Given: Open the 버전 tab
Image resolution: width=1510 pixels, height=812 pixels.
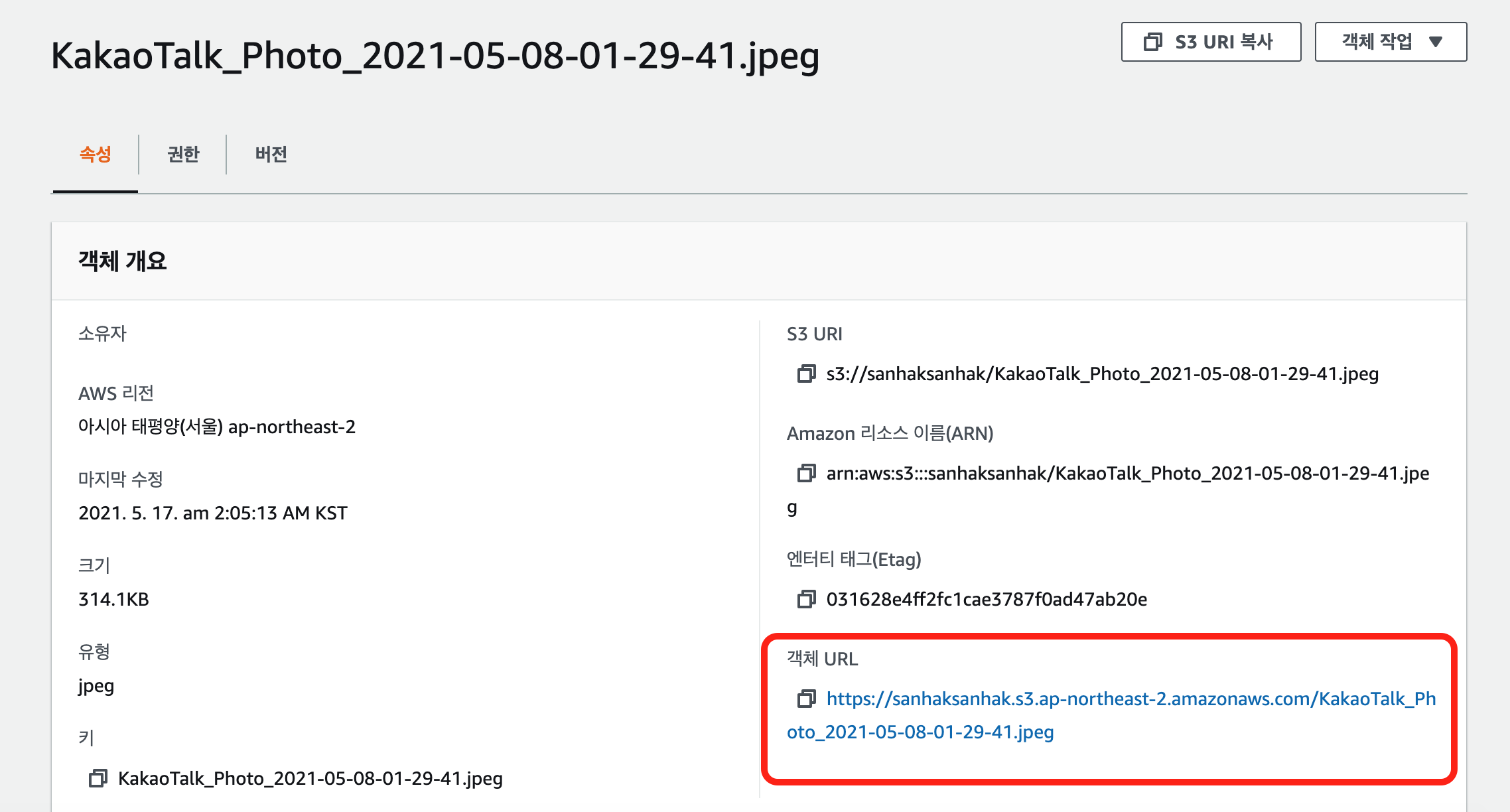Looking at the screenshot, I should click(271, 155).
